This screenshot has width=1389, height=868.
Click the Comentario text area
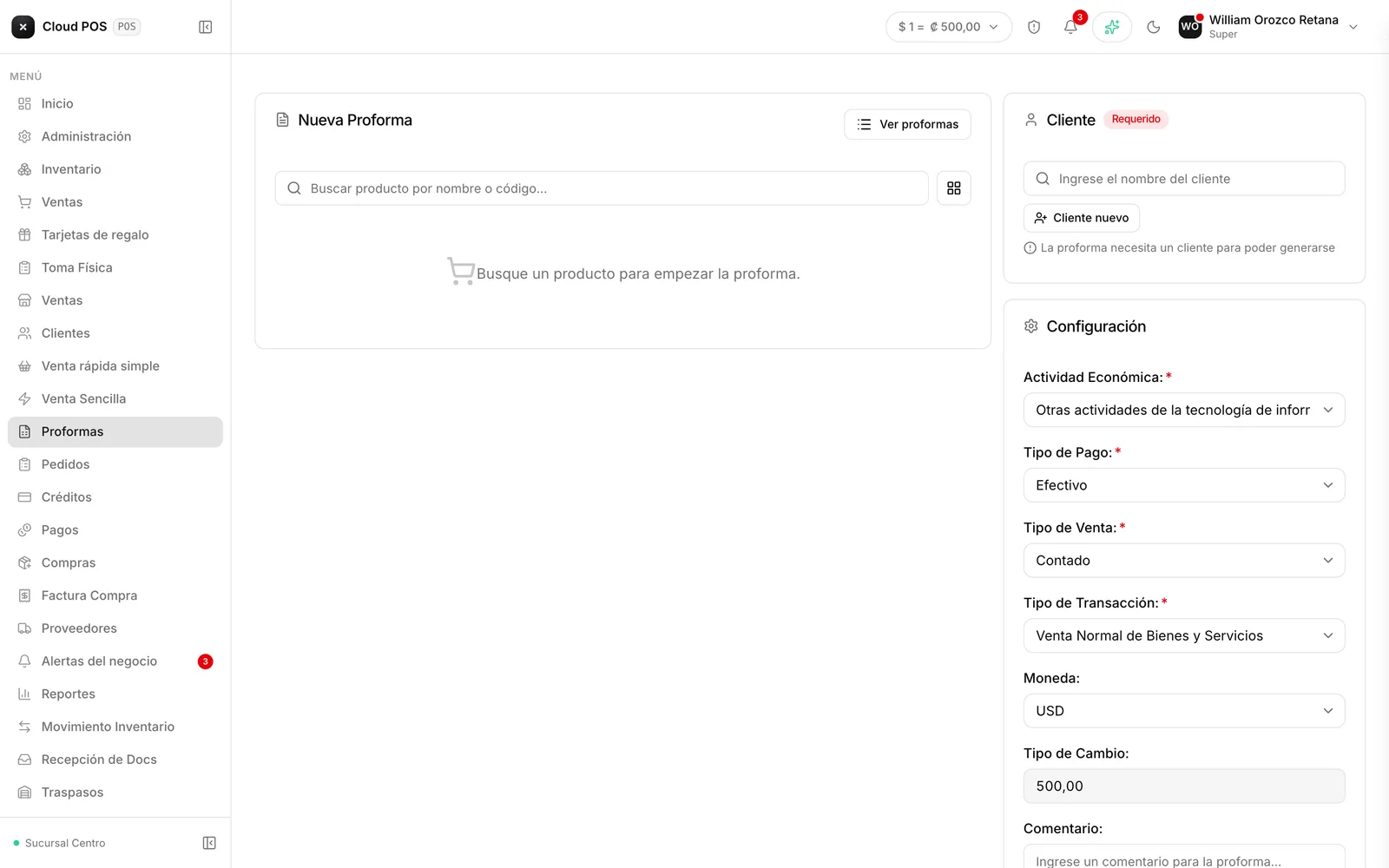(x=1184, y=857)
